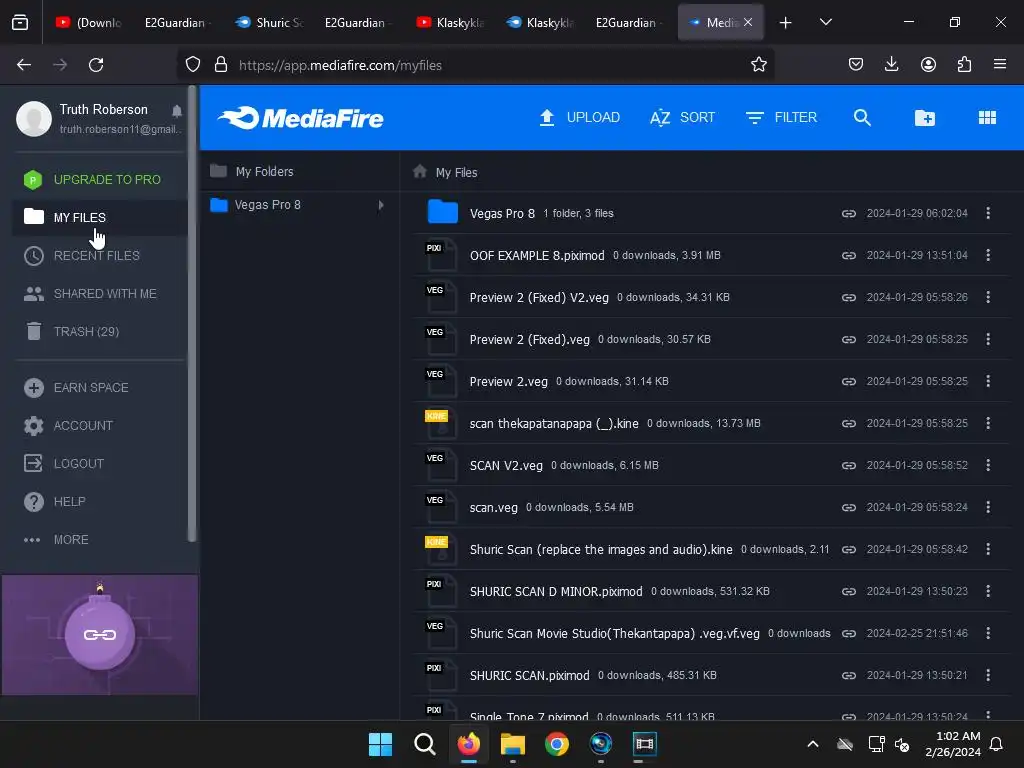Click the KINE file icon of scan thekapatanapapa
The height and width of the screenshot is (768, 1024).
click(x=440, y=423)
